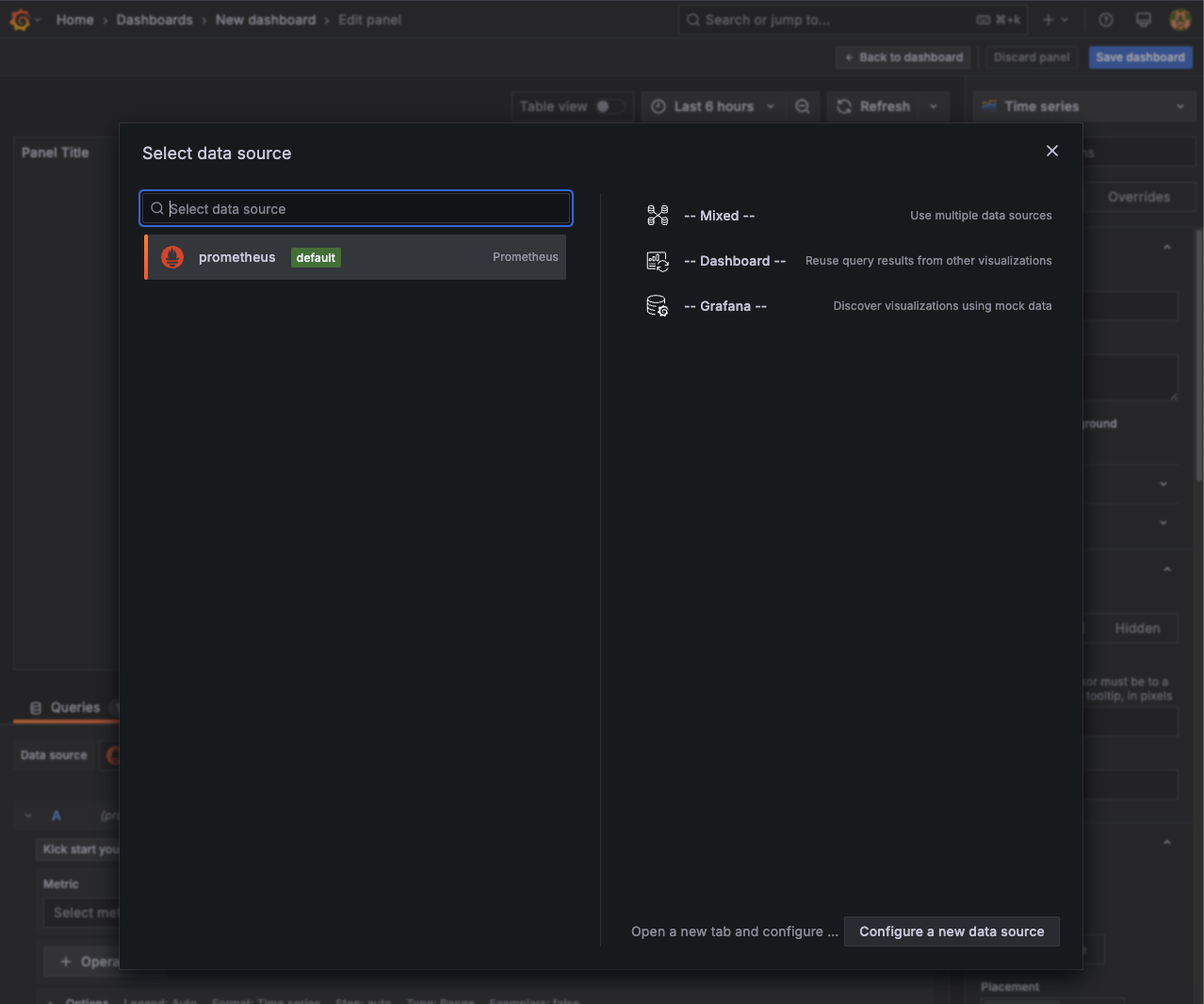Open the Help icon in header
Screen dimensions: 1204x1004
(1106, 20)
